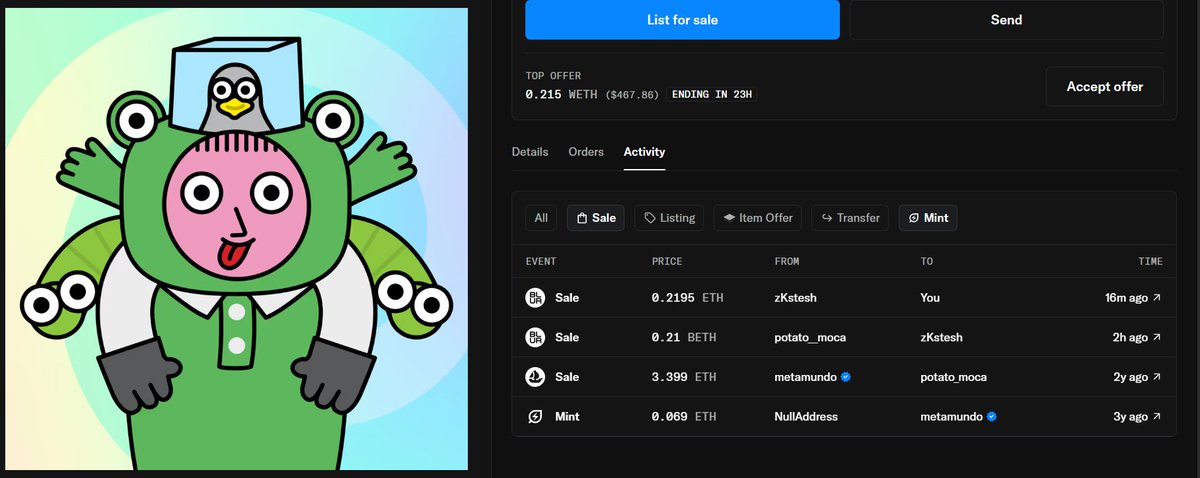The image size is (1200, 478).
Task: Click the You recipient link
Action: (x=930, y=298)
